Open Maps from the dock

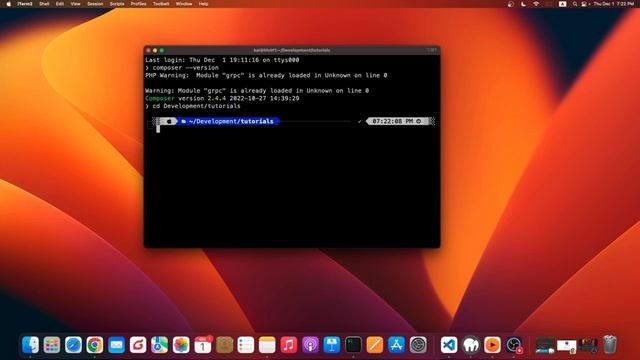[x=159, y=345]
